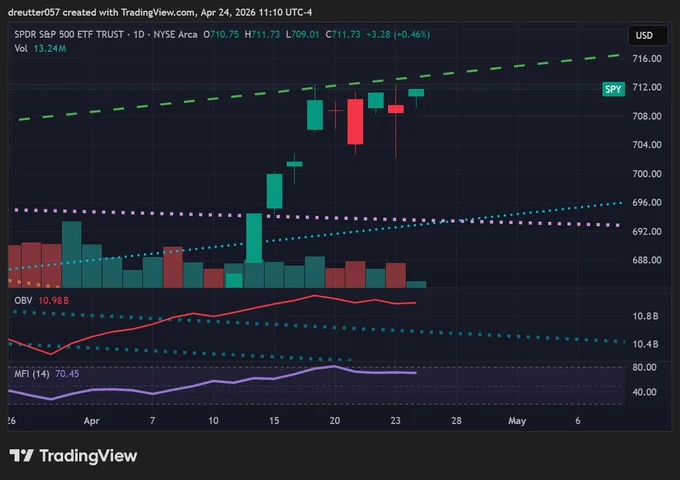Click the 6 date axis label after May
Viewport: 680px width, 480px height.
point(578,421)
